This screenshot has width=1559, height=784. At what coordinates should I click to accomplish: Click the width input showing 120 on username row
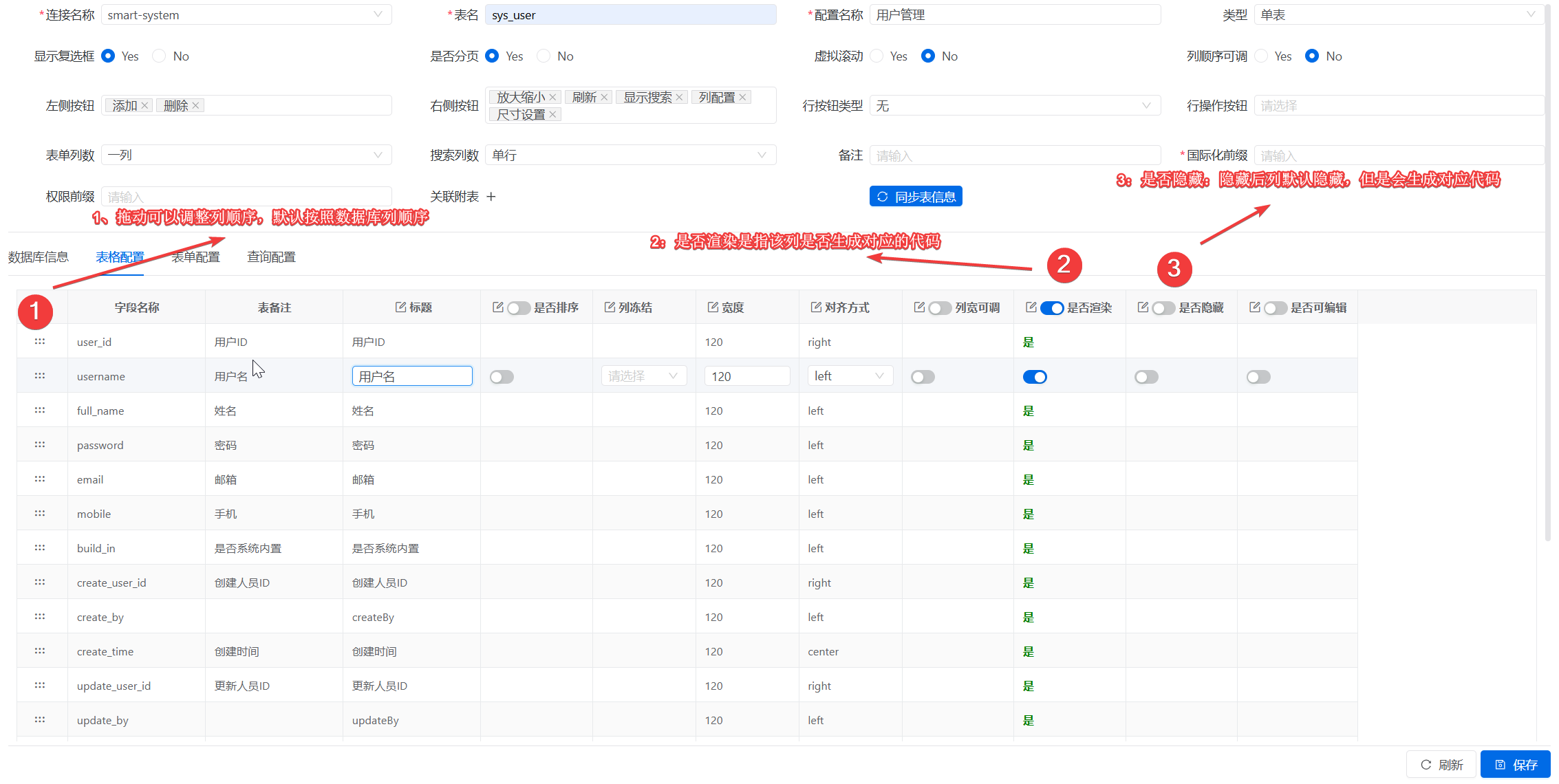[x=747, y=375]
